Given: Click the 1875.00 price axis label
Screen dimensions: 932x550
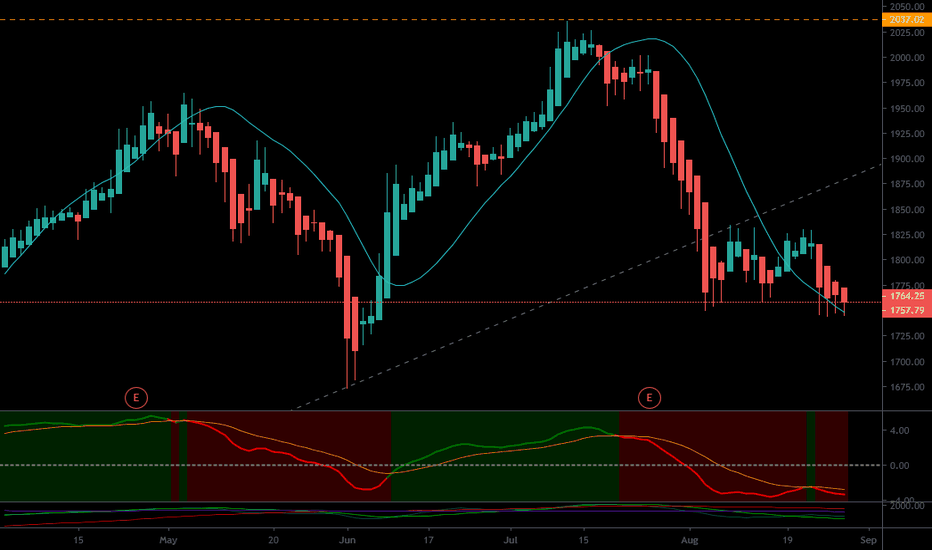Looking at the screenshot, I should [x=907, y=184].
